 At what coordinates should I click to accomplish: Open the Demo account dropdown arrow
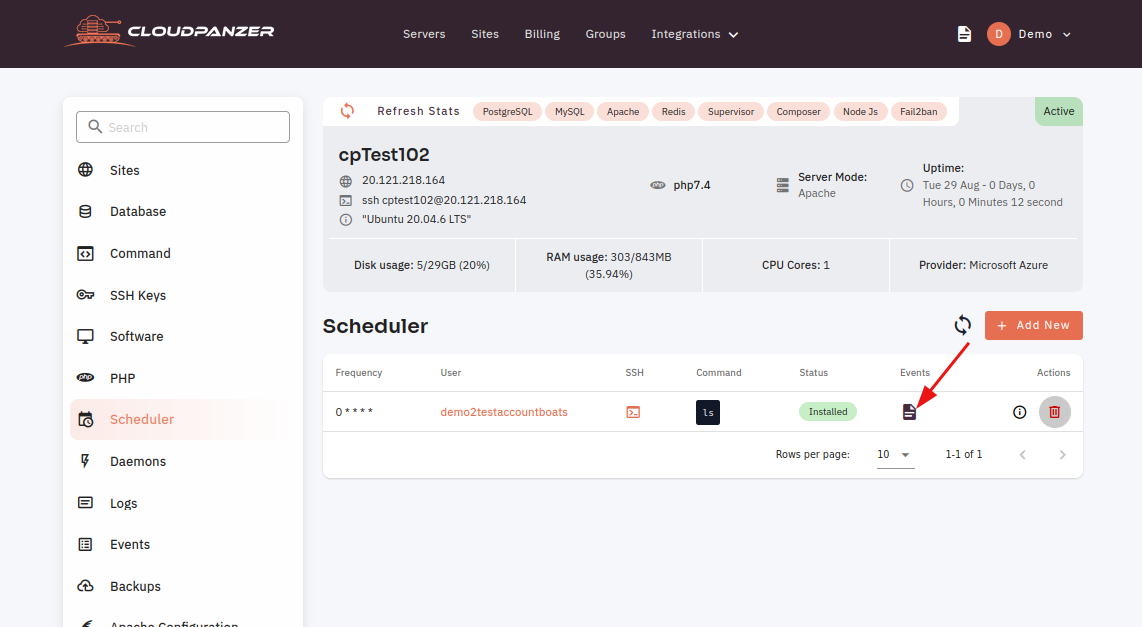tap(1066, 34)
